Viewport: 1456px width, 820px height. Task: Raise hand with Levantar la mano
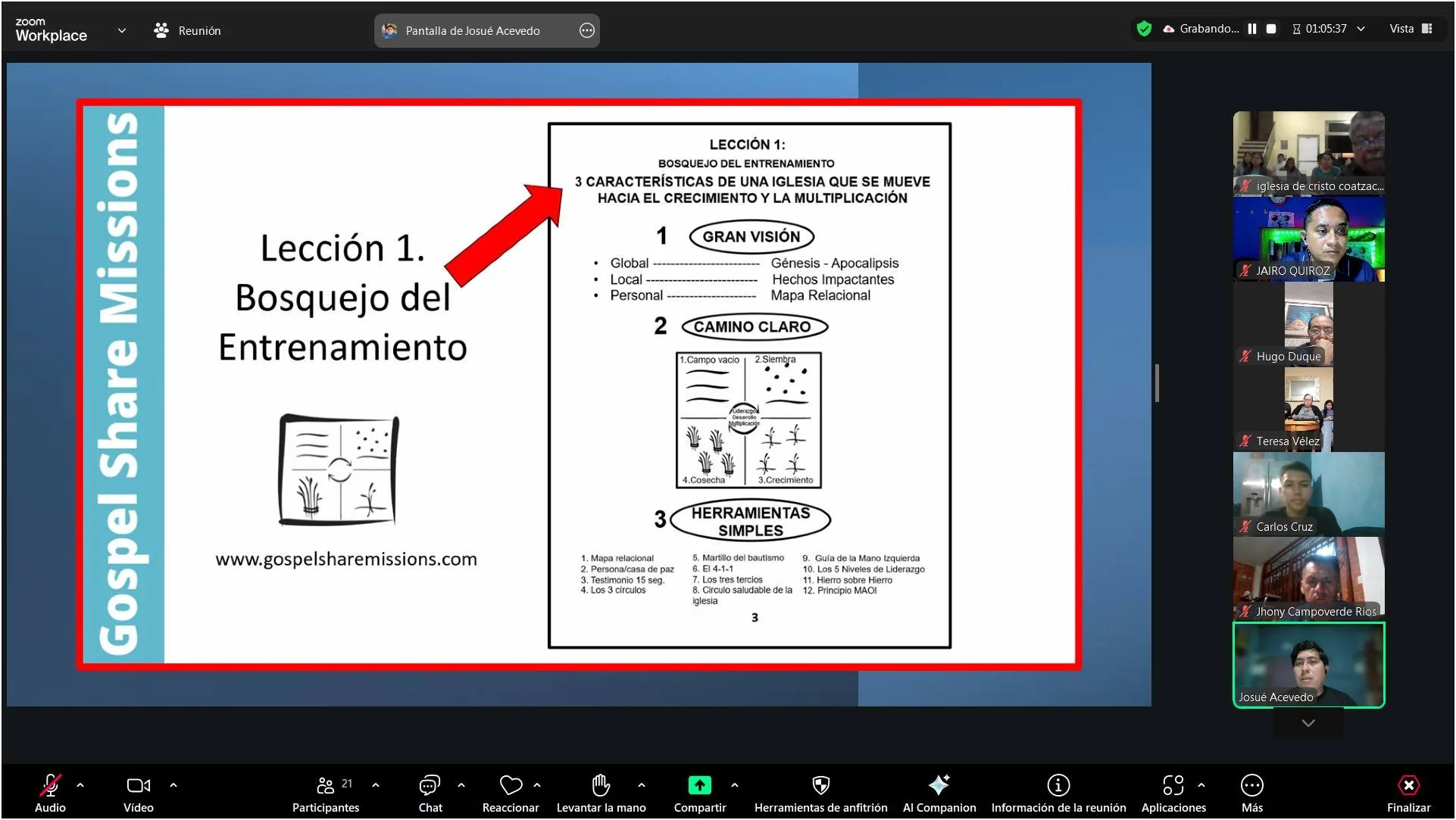coord(601,786)
